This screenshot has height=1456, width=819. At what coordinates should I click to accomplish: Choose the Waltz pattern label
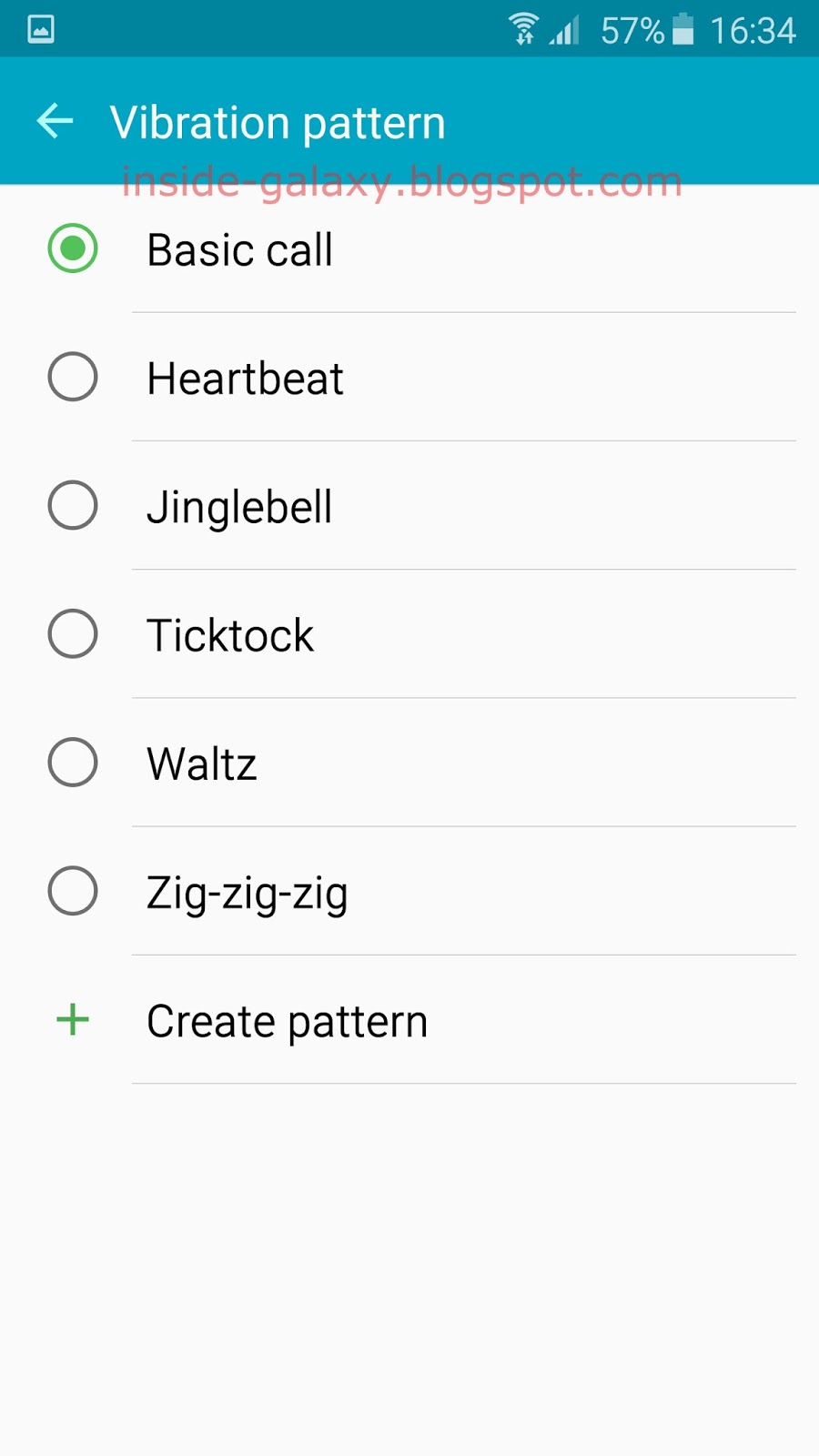202,763
